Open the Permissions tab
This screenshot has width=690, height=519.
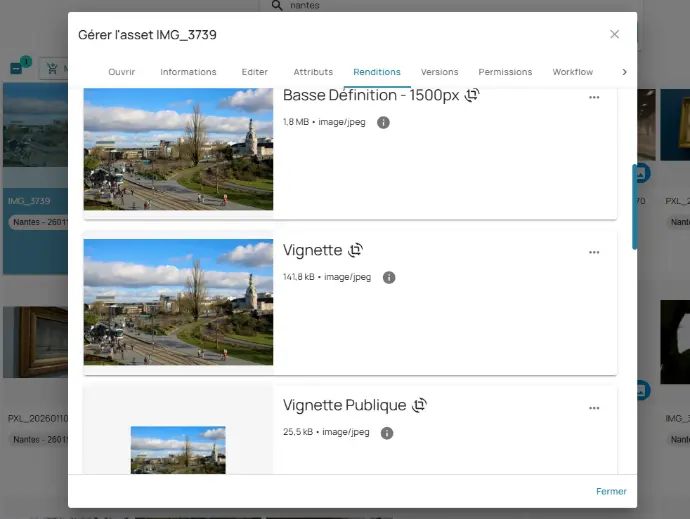pyautogui.click(x=505, y=72)
